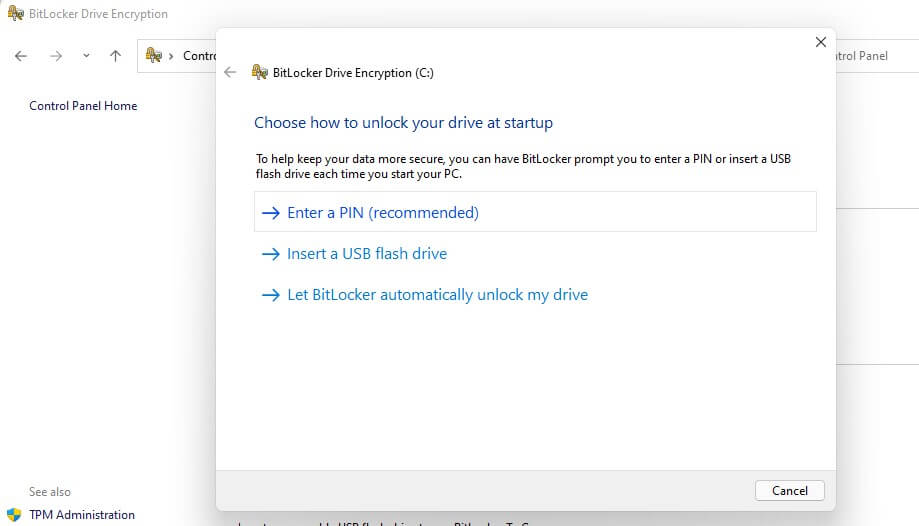The image size is (919, 526).
Task: Open Control Panel Home link
Action: coord(83,106)
